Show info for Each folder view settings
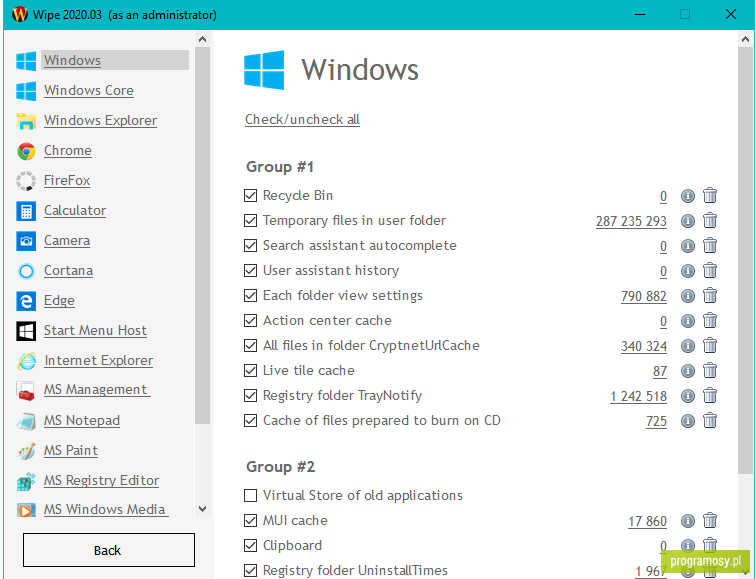 688,296
